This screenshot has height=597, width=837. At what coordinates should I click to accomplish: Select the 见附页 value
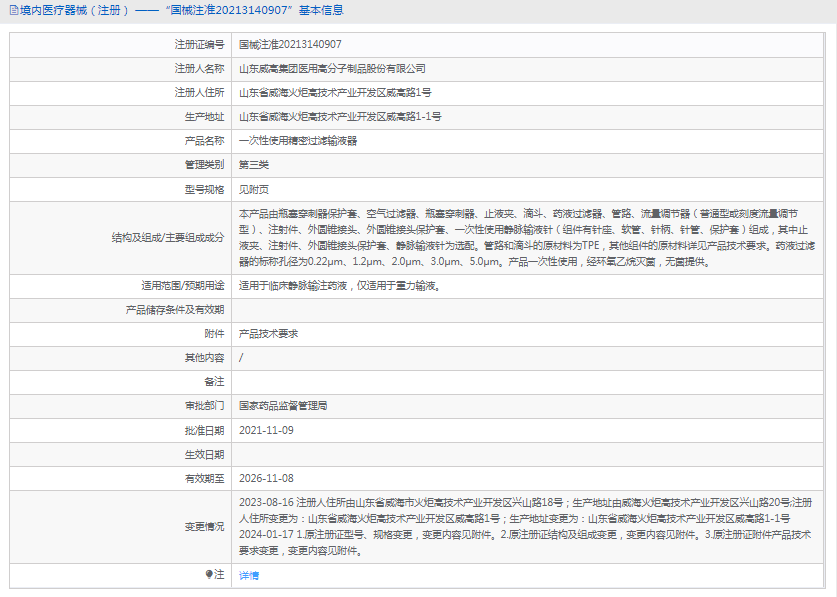pos(254,190)
